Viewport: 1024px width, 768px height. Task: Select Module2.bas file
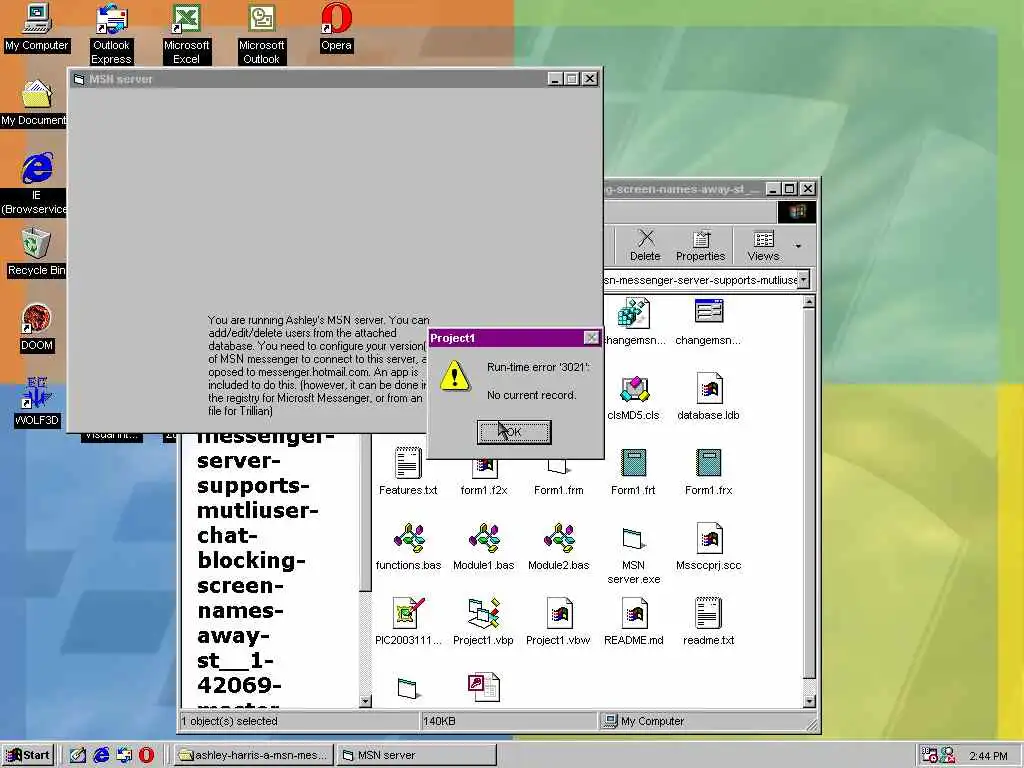point(558,547)
